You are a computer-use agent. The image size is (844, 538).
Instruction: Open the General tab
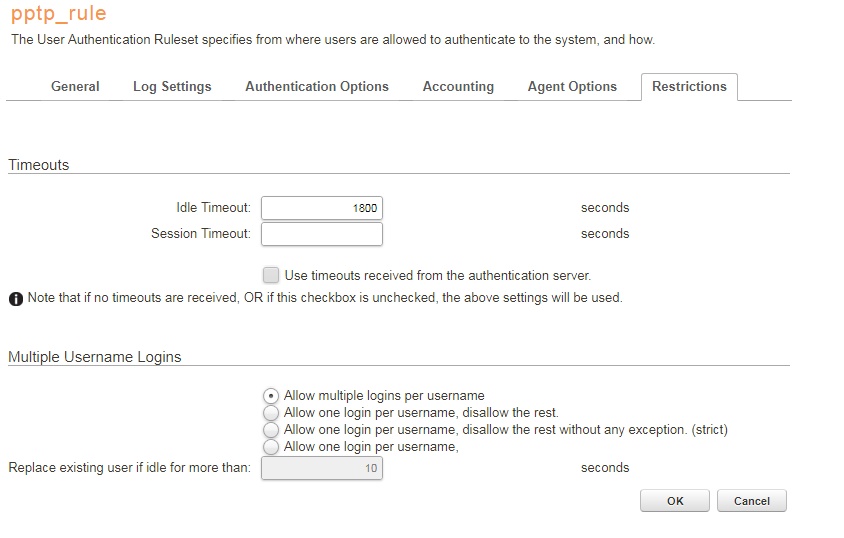pos(75,87)
